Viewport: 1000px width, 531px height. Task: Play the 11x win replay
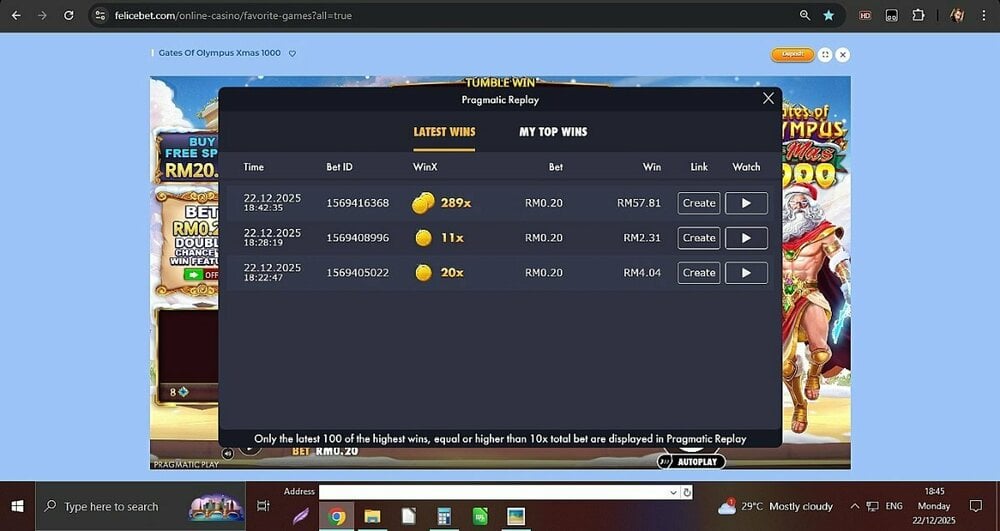click(x=746, y=238)
